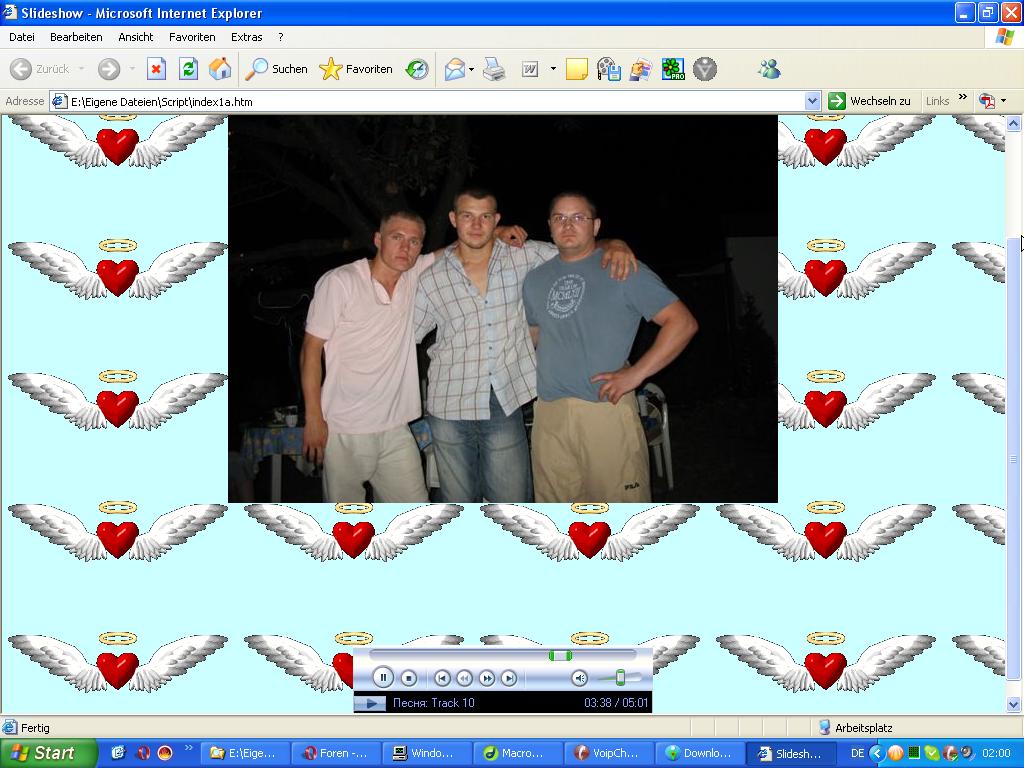The height and width of the screenshot is (768, 1024).
Task: Expand the Links toolbar chevron
Action: [963, 97]
